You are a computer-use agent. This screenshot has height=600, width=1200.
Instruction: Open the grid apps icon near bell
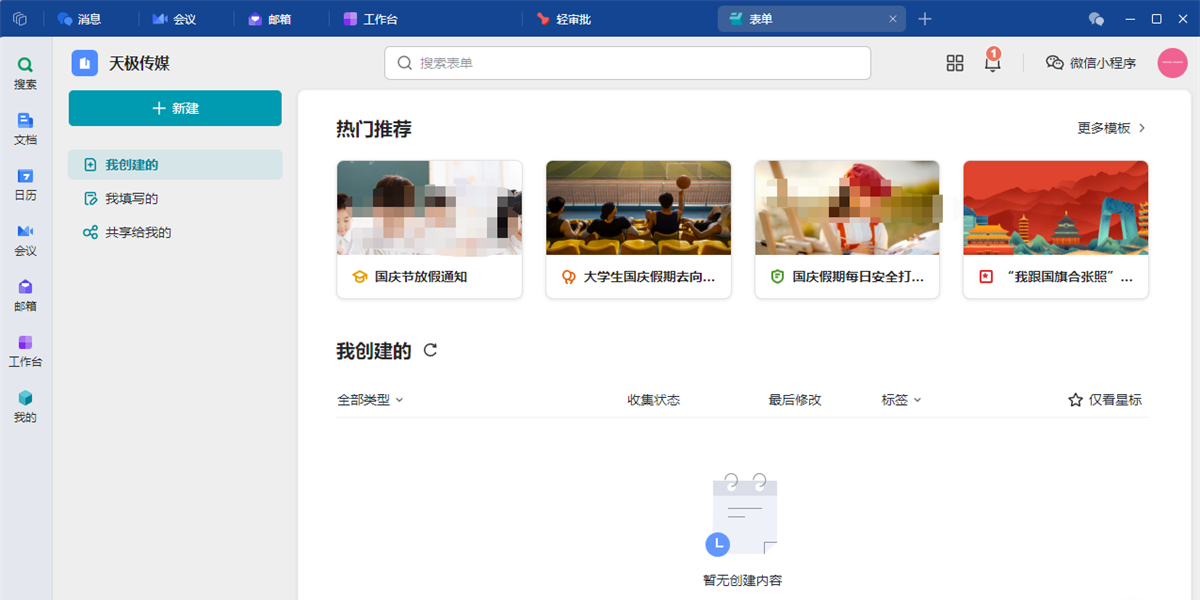pyautogui.click(x=955, y=63)
